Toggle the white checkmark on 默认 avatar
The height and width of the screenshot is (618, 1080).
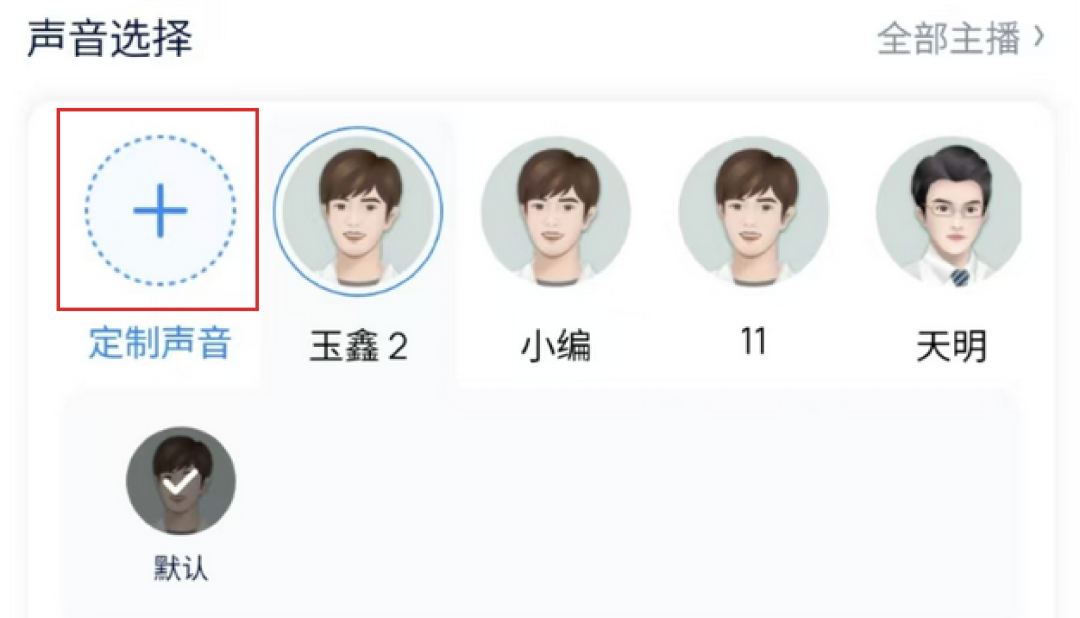pyautogui.click(x=180, y=482)
